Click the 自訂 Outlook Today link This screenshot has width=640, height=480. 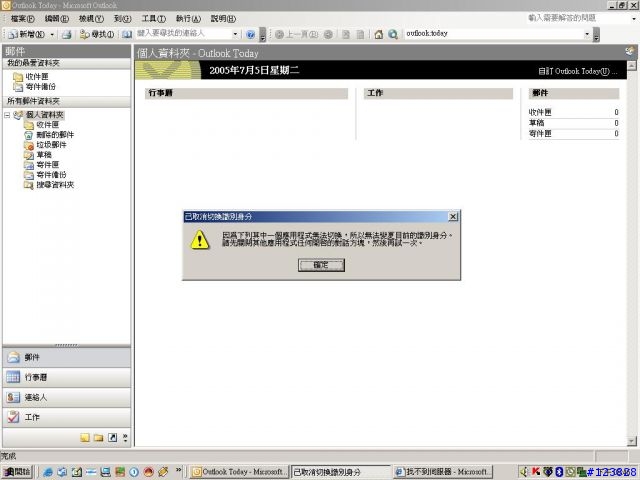[x=577, y=71]
